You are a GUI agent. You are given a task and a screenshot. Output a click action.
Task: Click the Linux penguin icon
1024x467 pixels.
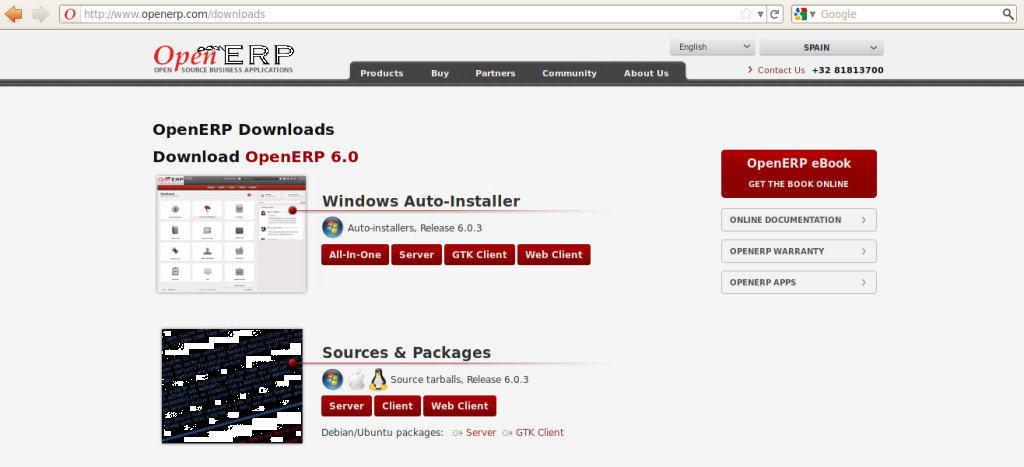click(x=378, y=380)
